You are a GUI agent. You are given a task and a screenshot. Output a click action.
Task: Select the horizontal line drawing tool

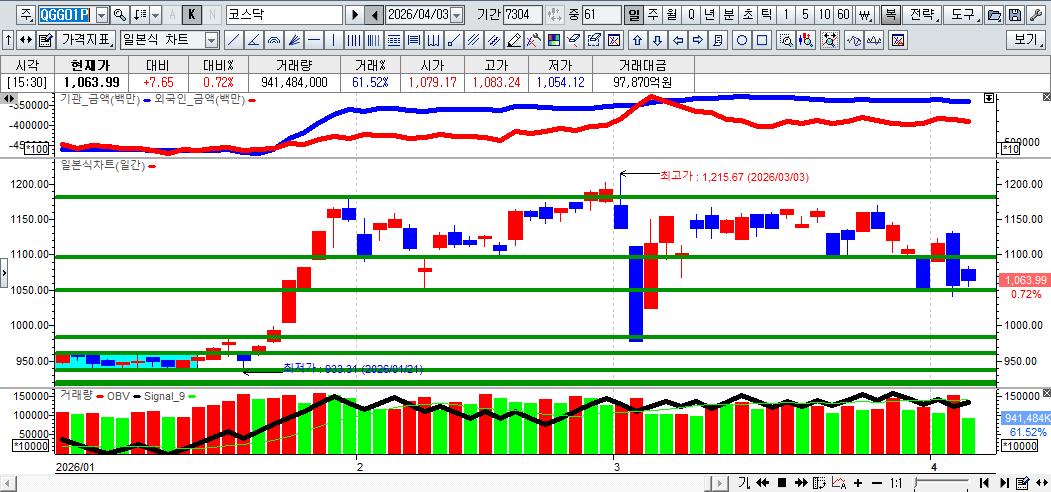(x=314, y=41)
